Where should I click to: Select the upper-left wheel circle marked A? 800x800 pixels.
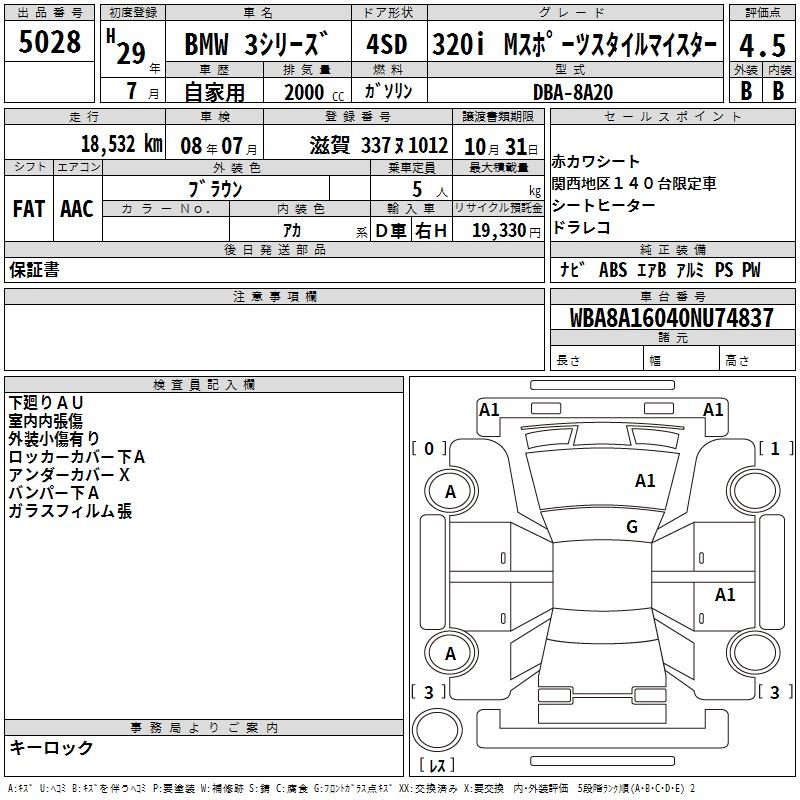point(450,491)
